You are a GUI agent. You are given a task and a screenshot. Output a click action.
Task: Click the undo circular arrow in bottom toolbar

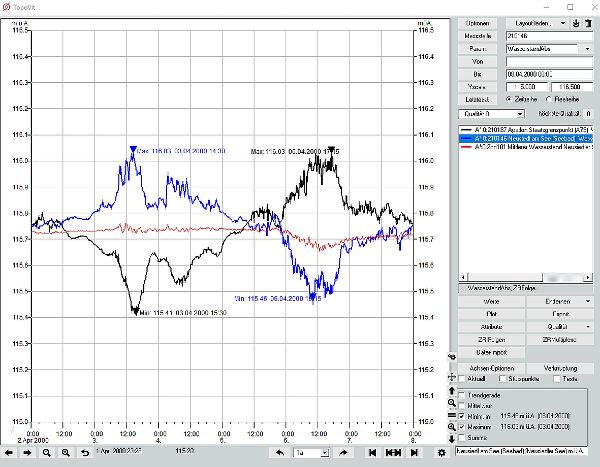(x=85, y=453)
